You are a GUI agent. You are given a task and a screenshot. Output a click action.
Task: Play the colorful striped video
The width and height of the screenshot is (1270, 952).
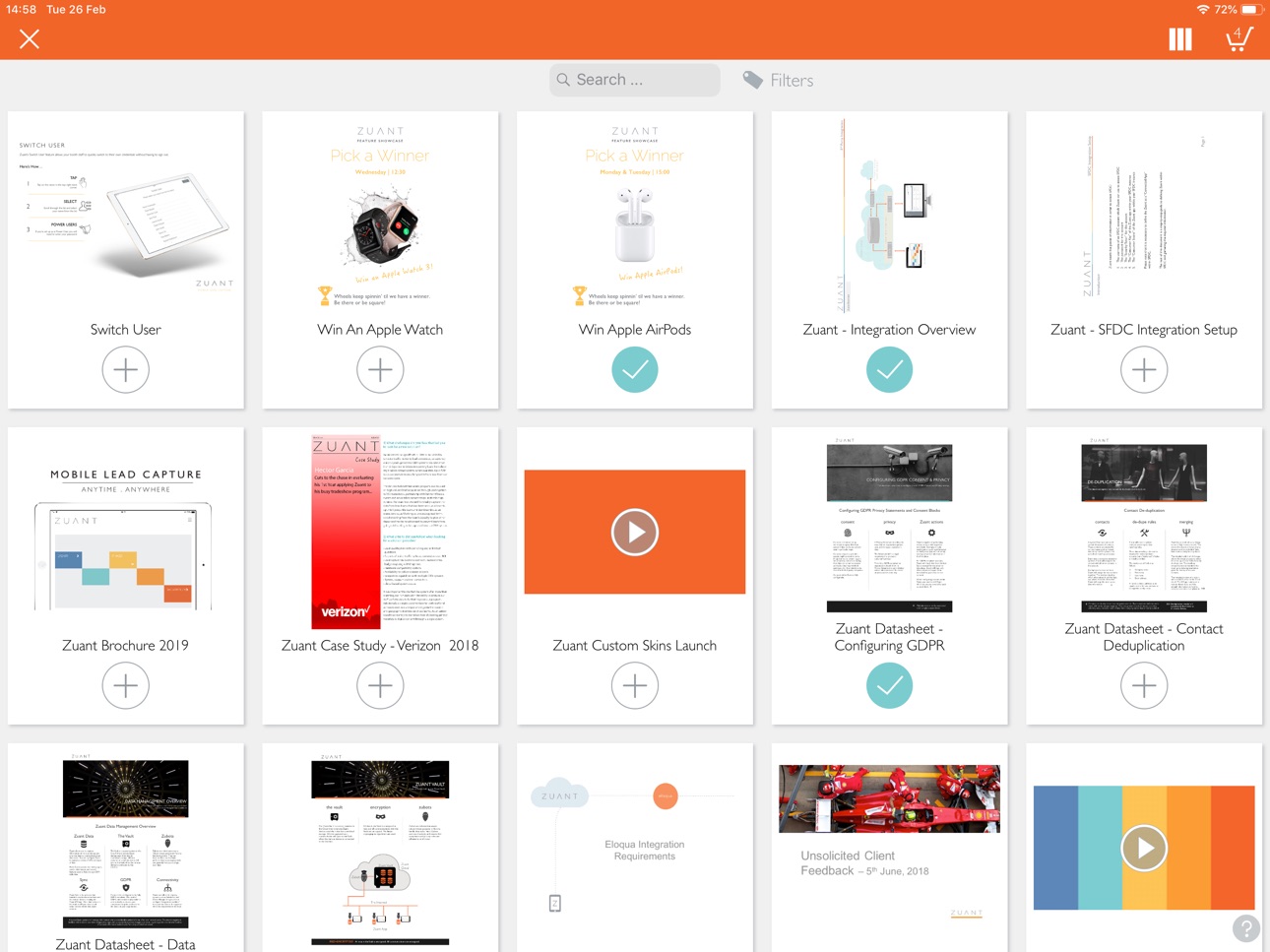click(1144, 848)
